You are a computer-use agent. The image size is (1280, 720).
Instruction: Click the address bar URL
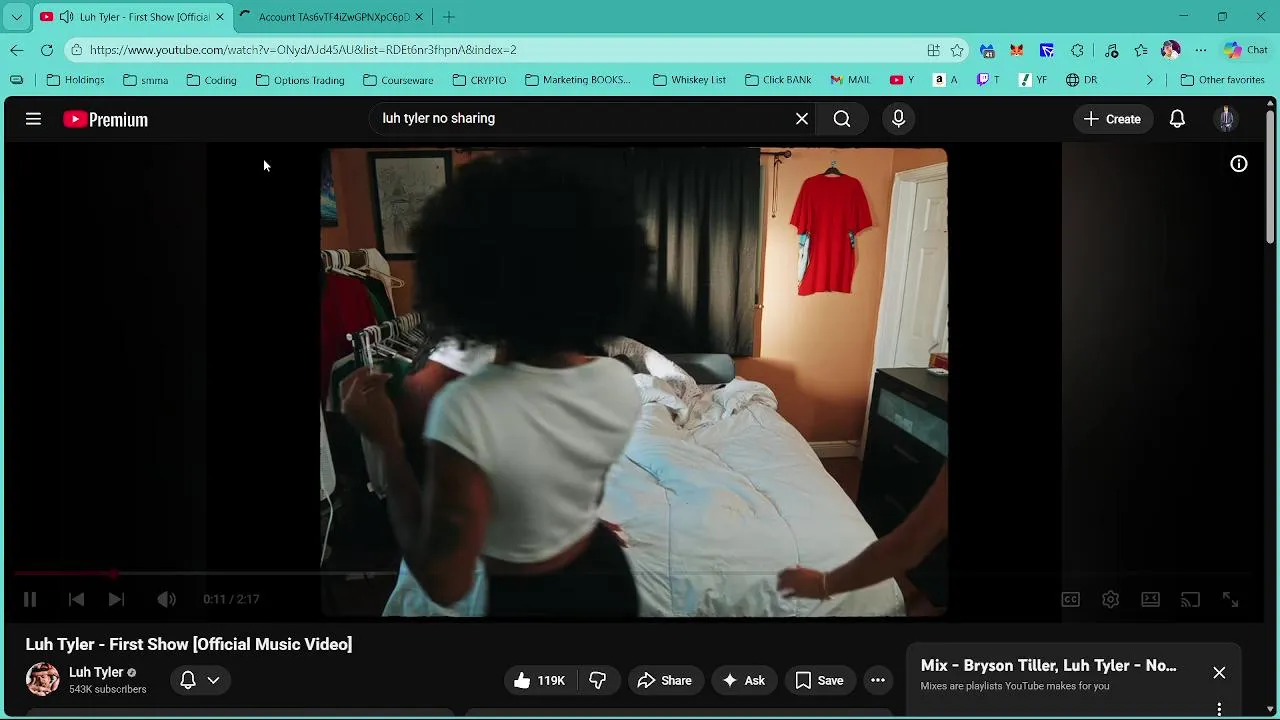click(x=303, y=50)
